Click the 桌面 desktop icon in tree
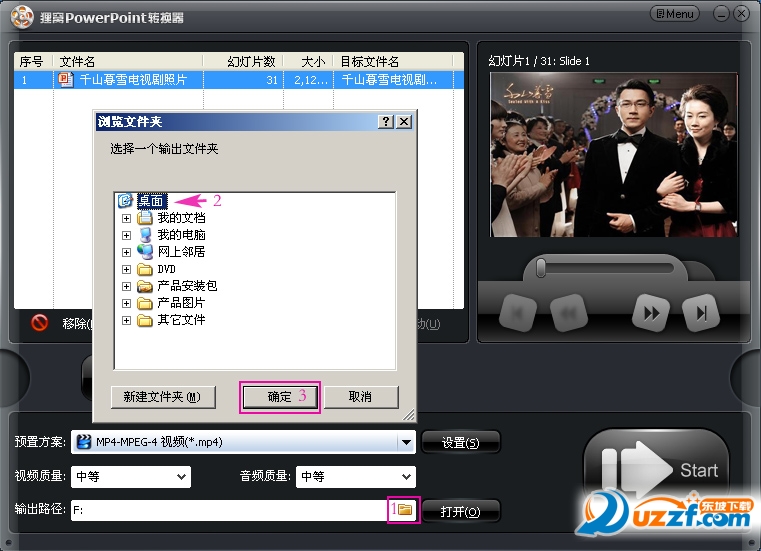The image size is (761, 551). [125, 200]
